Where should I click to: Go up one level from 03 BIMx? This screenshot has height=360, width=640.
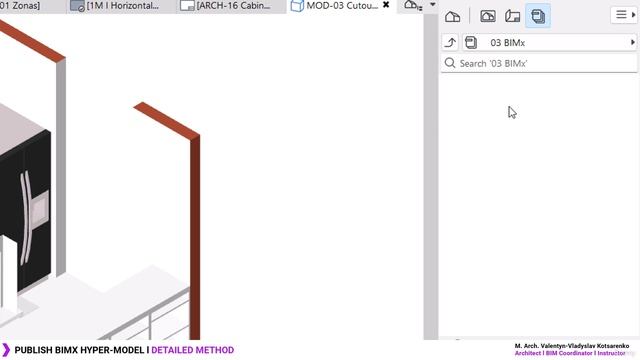[x=451, y=42]
